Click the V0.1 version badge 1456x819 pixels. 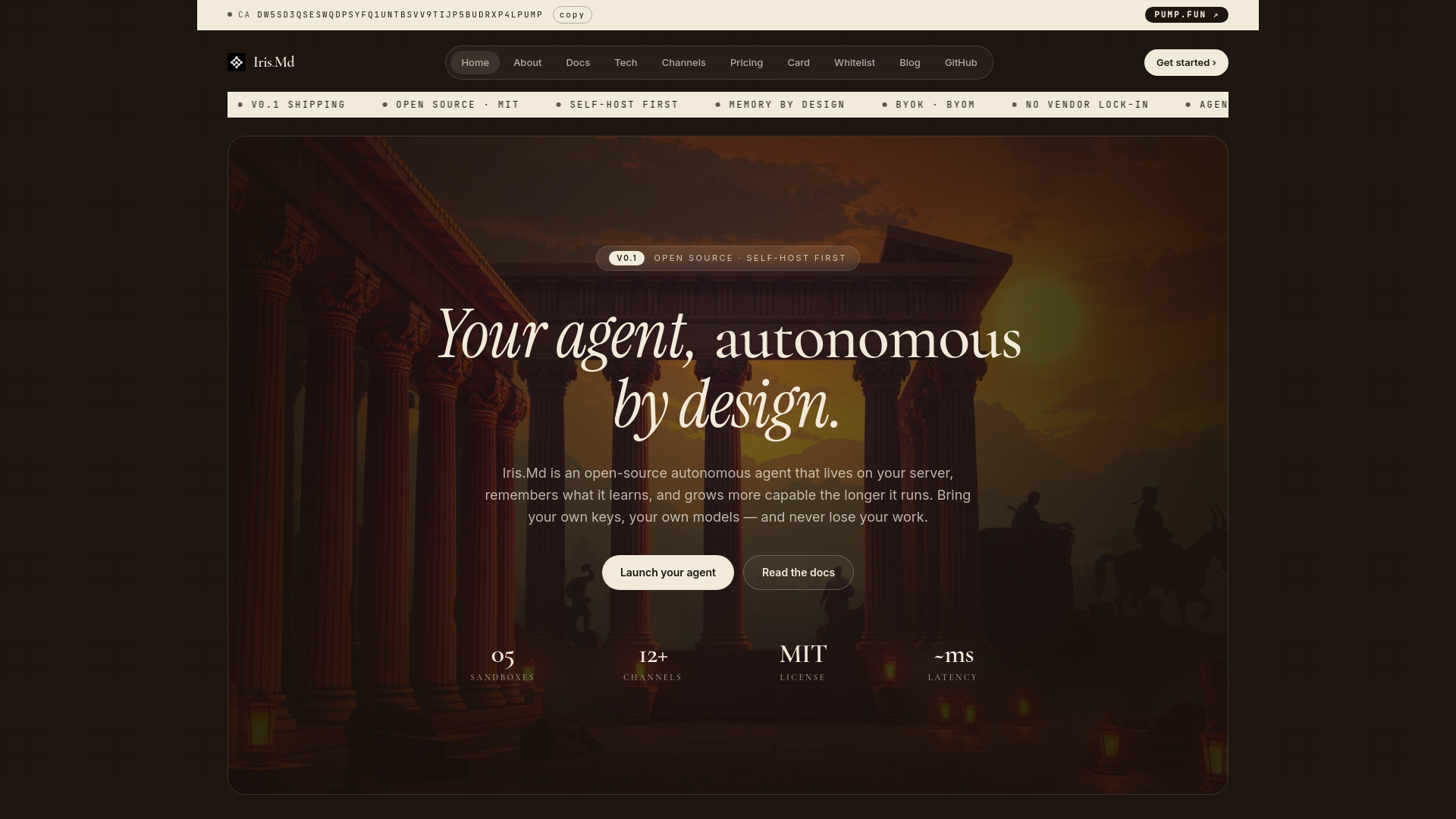626,259
